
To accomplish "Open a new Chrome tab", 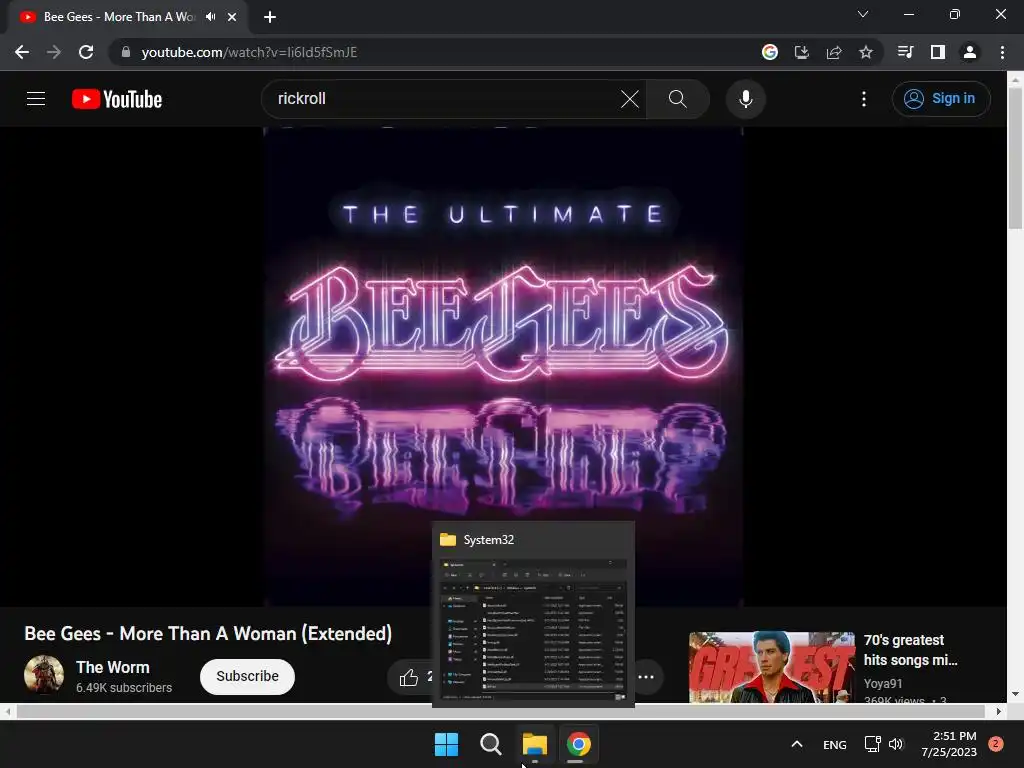I will click(270, 17).
